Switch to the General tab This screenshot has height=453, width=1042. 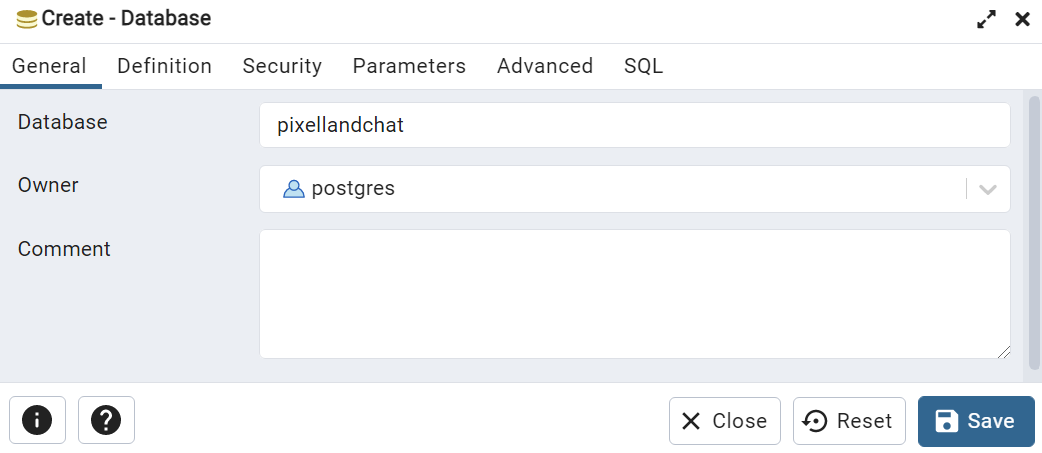click(50, 66)
